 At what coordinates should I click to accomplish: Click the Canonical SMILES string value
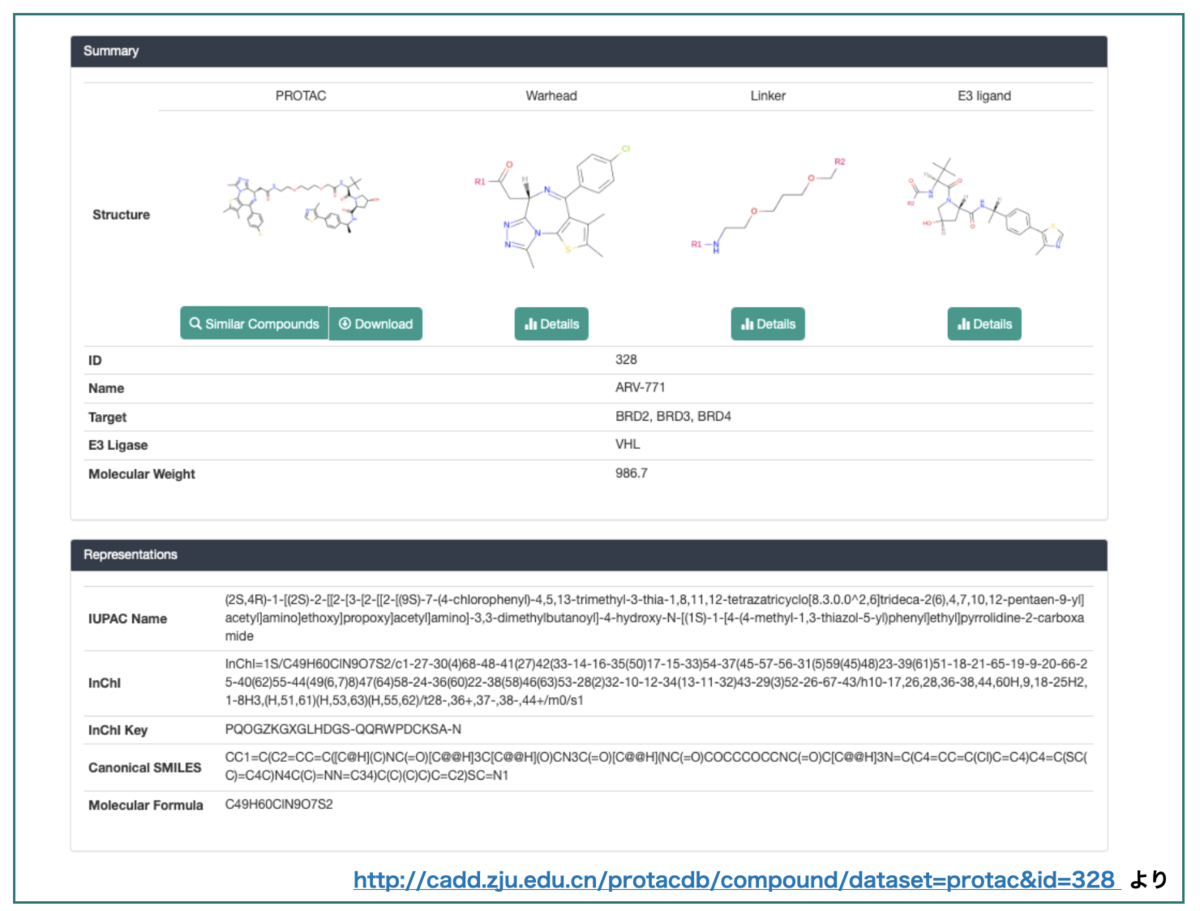click(657, 767)
